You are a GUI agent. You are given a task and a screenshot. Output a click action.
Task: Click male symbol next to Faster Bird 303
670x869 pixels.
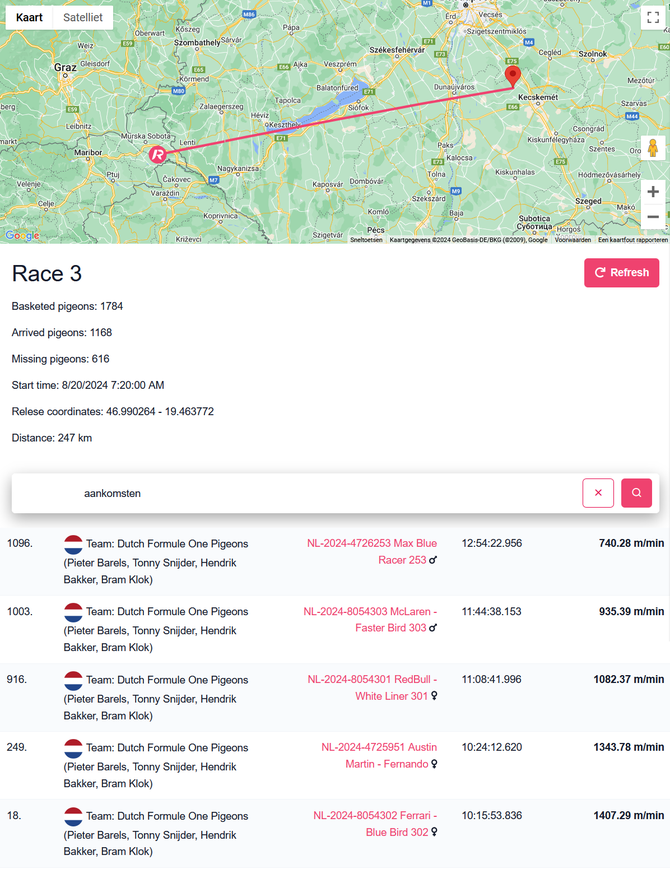(x=433, y=628)
